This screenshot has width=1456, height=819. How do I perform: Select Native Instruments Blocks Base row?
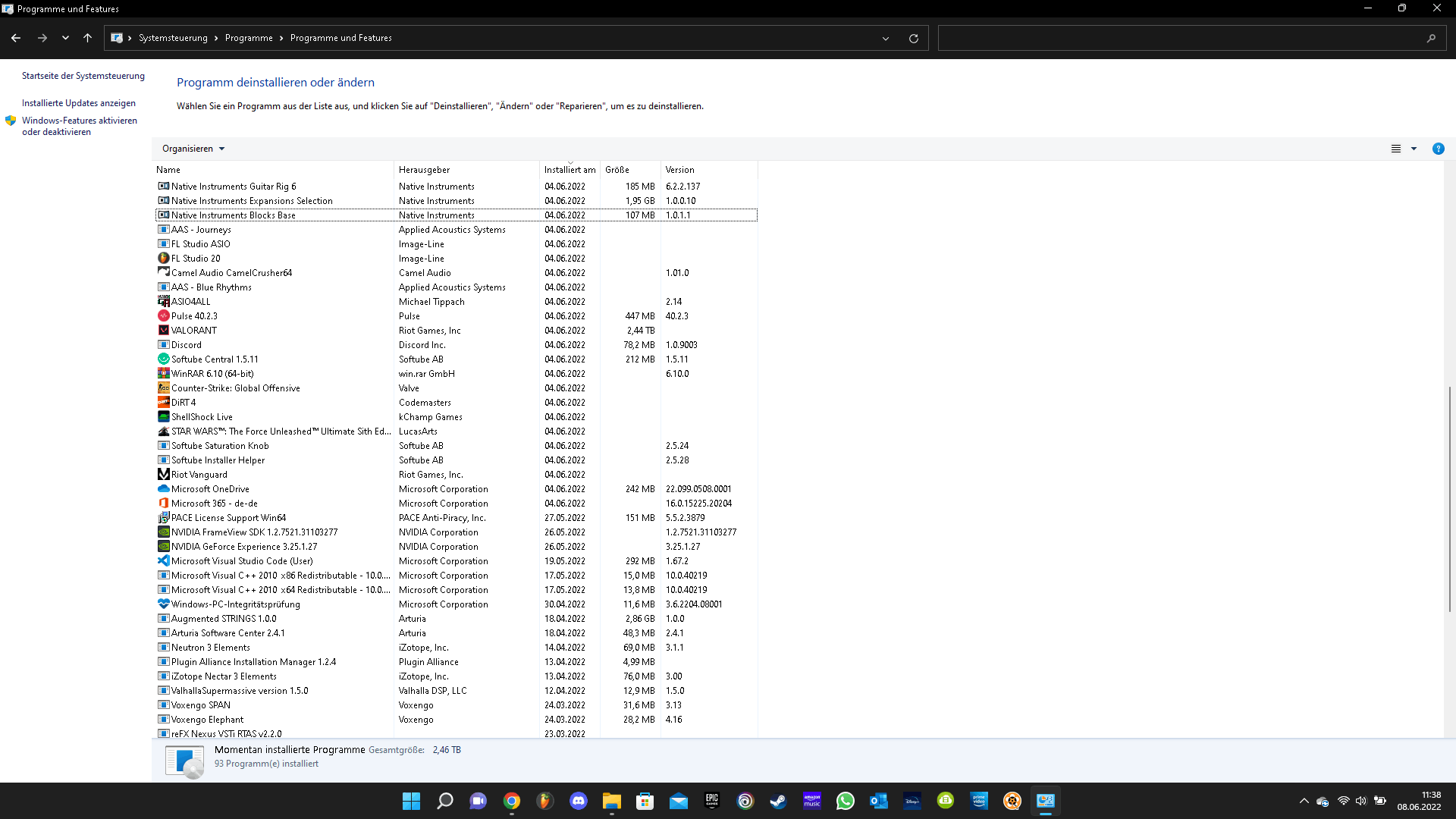456,215
